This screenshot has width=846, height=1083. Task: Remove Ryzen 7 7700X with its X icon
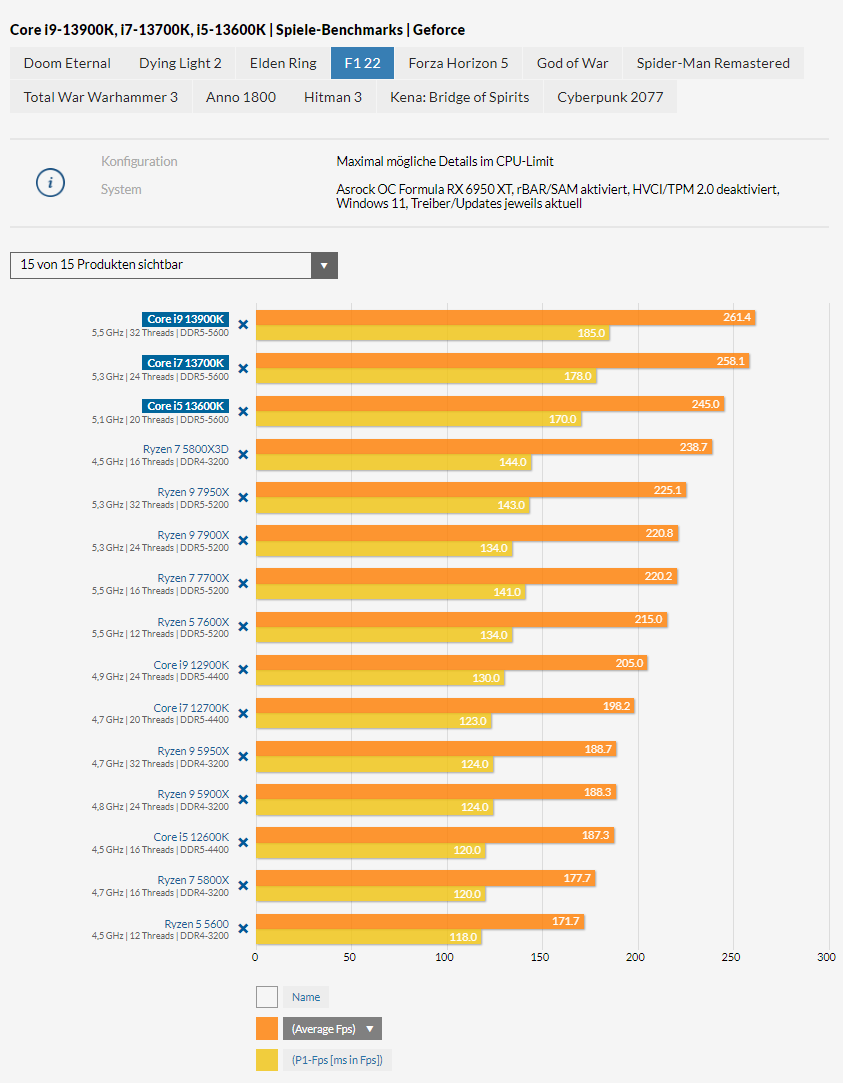pyautogui.click(x=243, y=584)
